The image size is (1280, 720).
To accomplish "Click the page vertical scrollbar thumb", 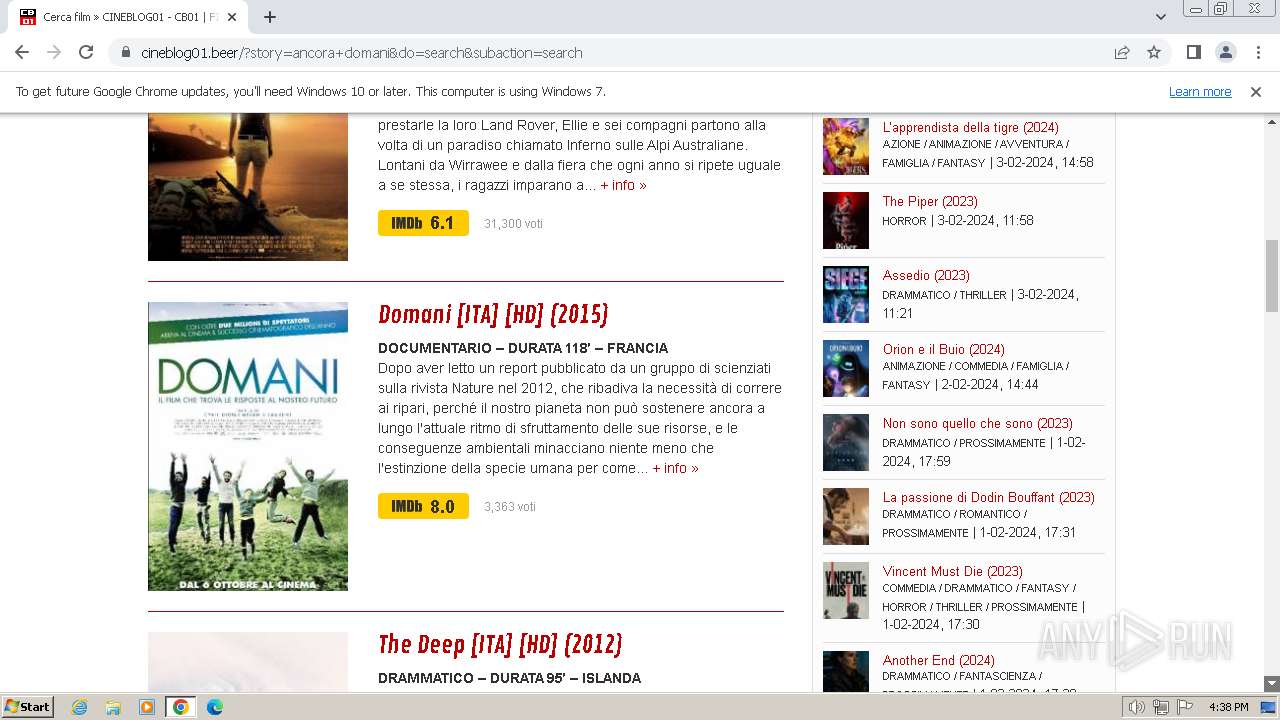I will (x=1271, y=276).
